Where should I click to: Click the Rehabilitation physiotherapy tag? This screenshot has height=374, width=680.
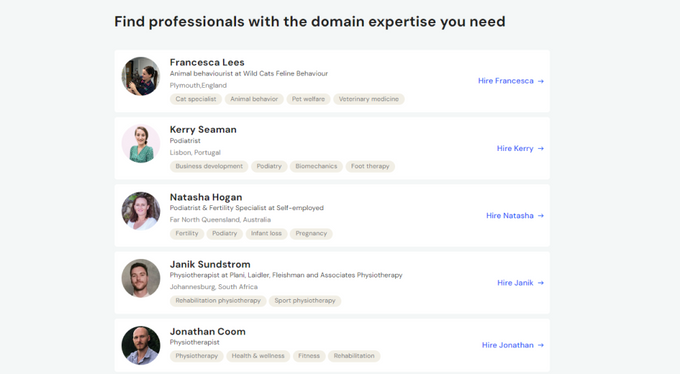(x=218, y=301)
